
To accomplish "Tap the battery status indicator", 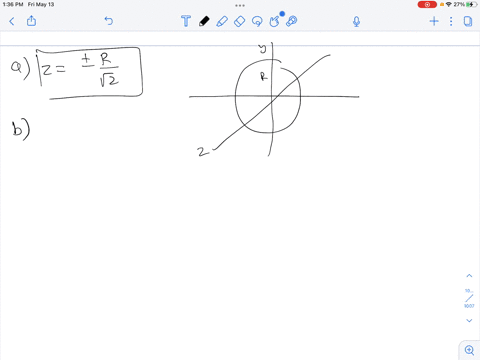I will click(471, 5).
